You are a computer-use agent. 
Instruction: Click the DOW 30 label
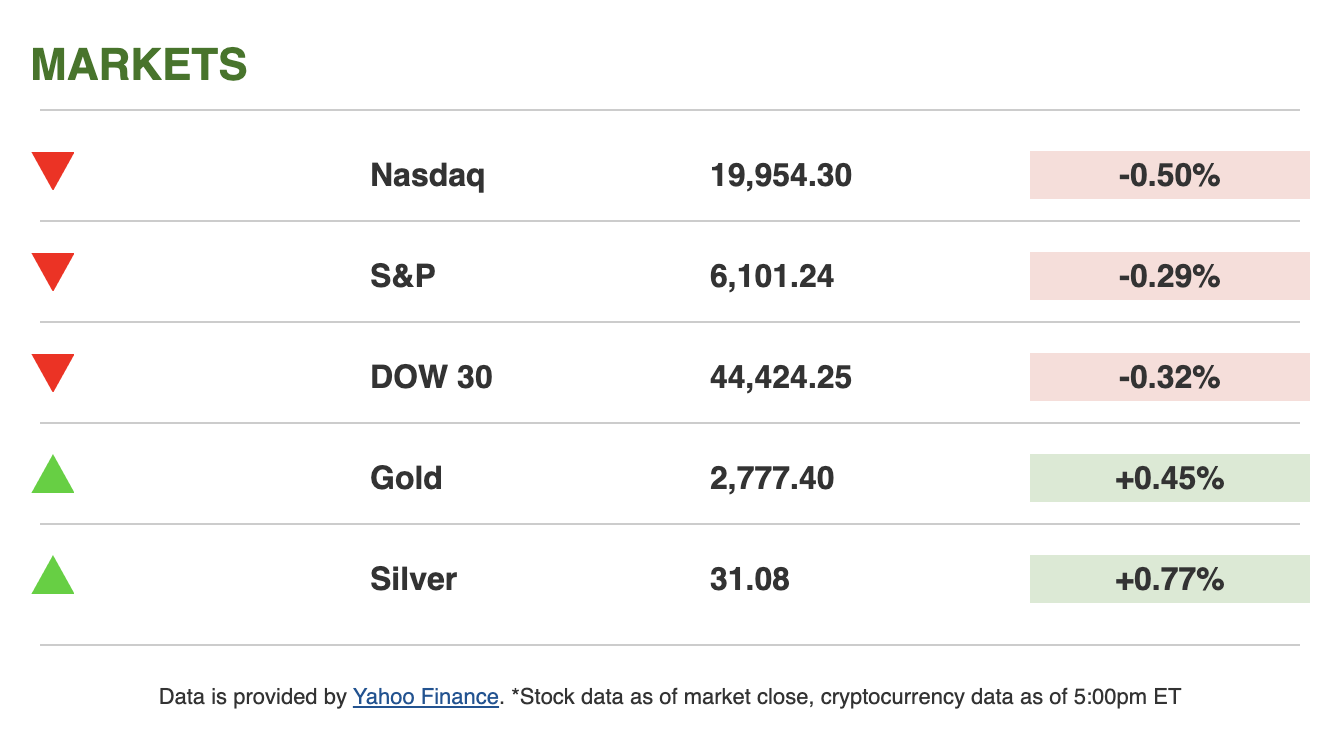pyautogui.click(x=431, y=377)
